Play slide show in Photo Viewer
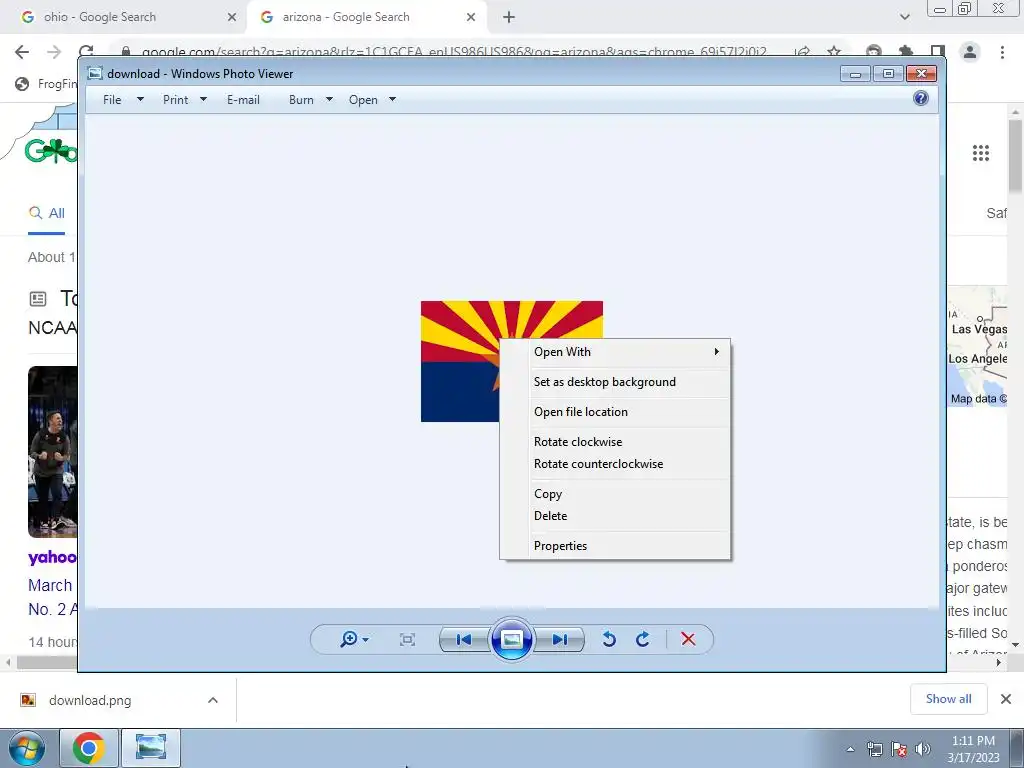The width and height of the screenshot is (1024, 768). click(511, 639)
